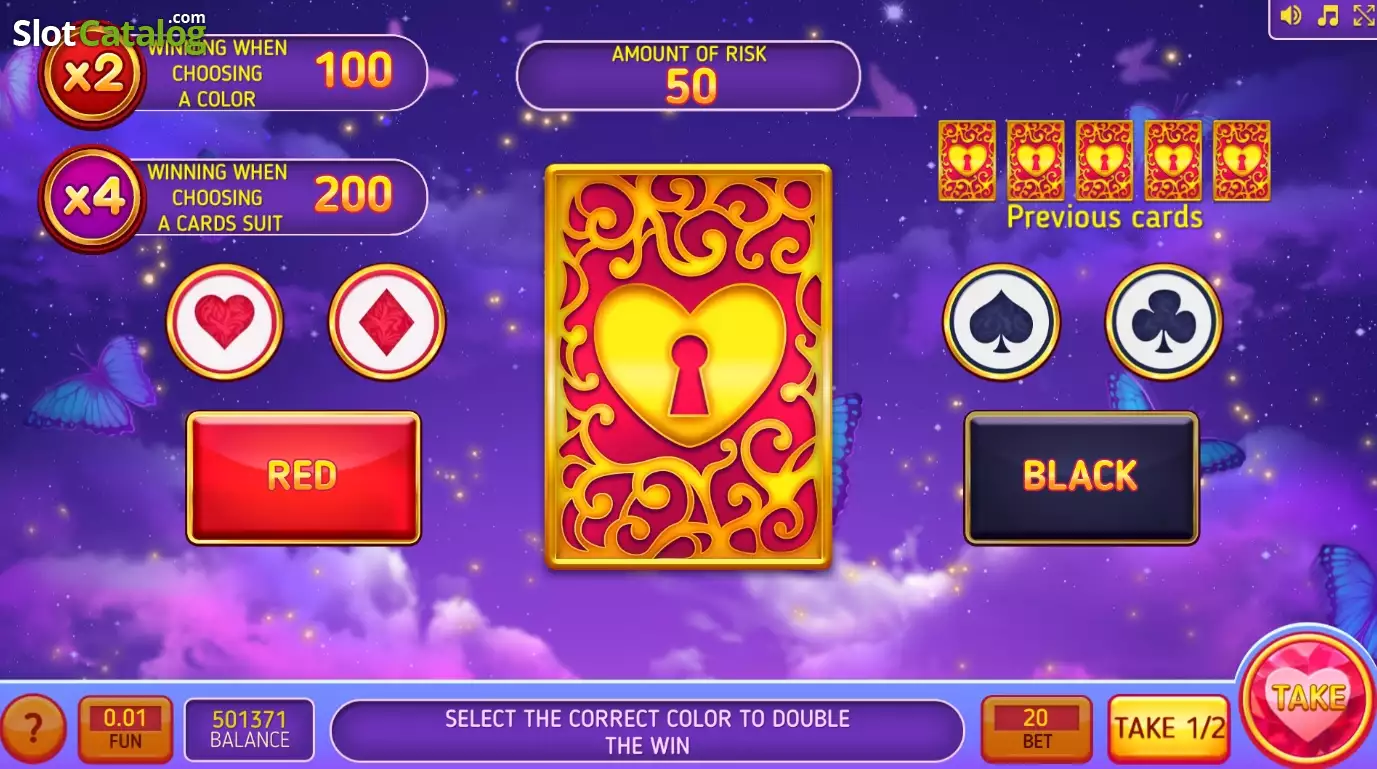The width and height of the screenshot is (1377, 769).
Task: Mute sound with the speaker icon
Action: pyautogui.click(x=1291, y=15)
